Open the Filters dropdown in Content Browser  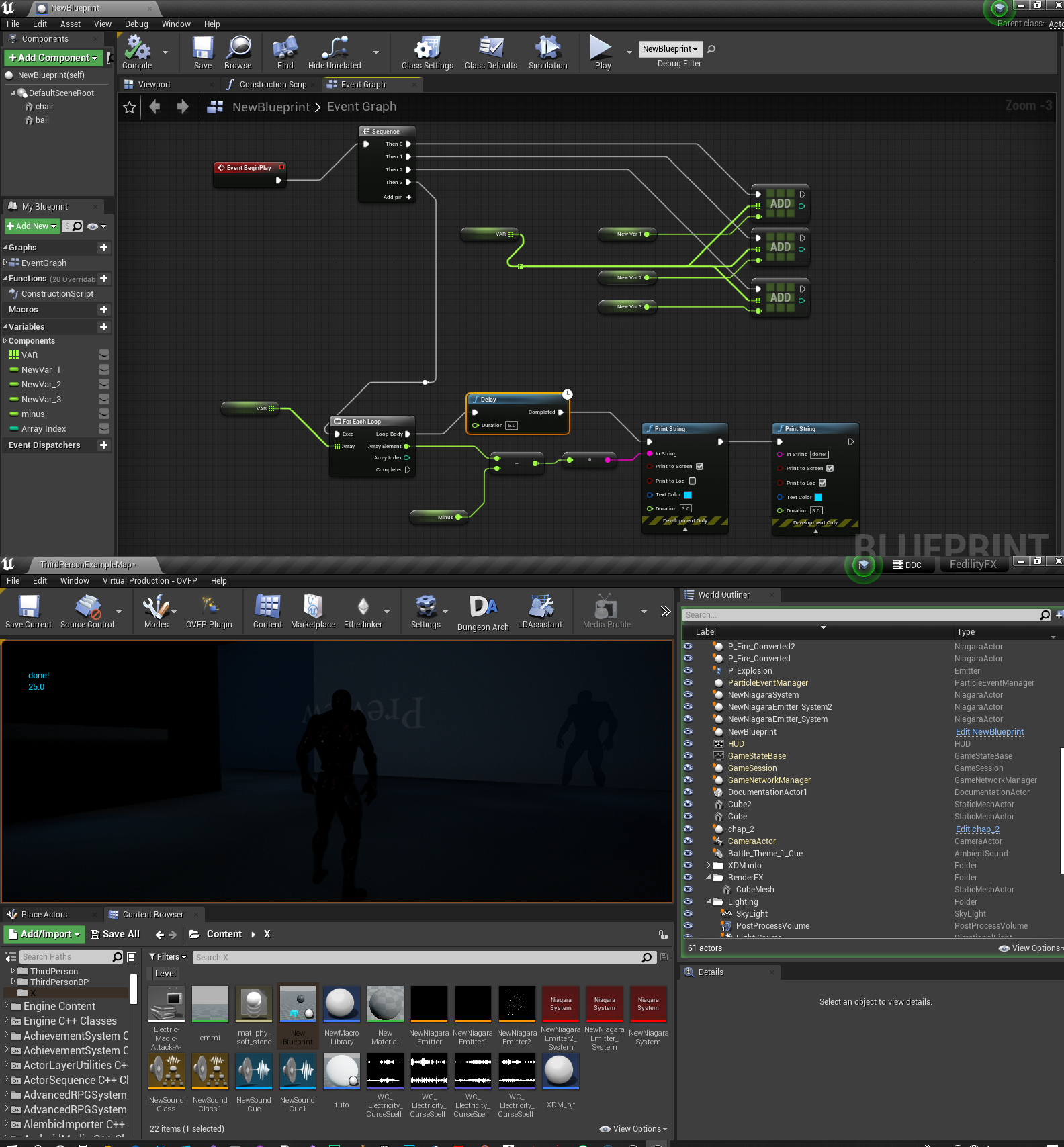168,957
